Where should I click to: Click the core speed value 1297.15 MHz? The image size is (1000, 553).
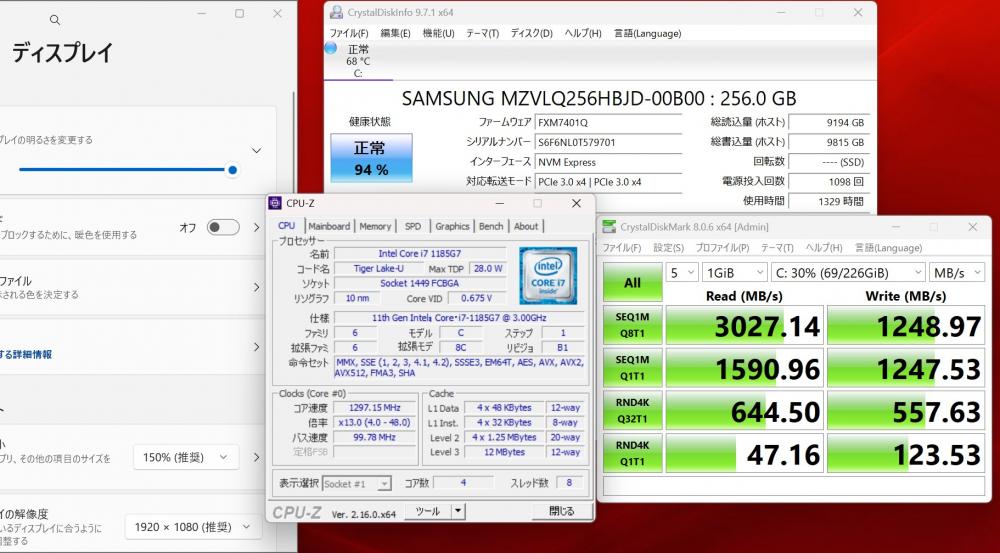pos(374,408)
